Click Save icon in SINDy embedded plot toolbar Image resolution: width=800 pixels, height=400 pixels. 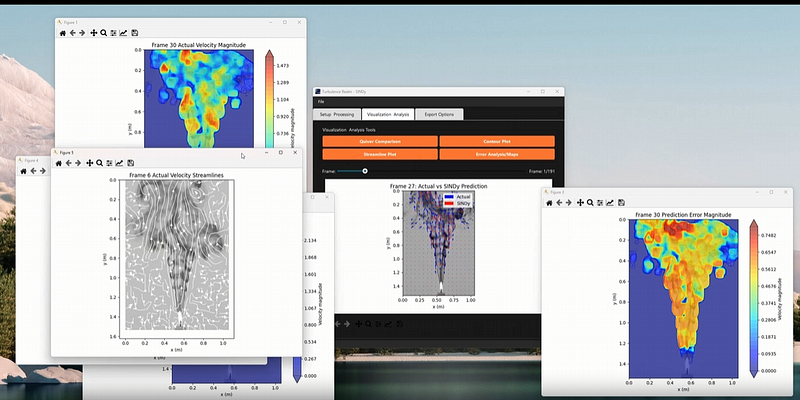click(400, 324)
